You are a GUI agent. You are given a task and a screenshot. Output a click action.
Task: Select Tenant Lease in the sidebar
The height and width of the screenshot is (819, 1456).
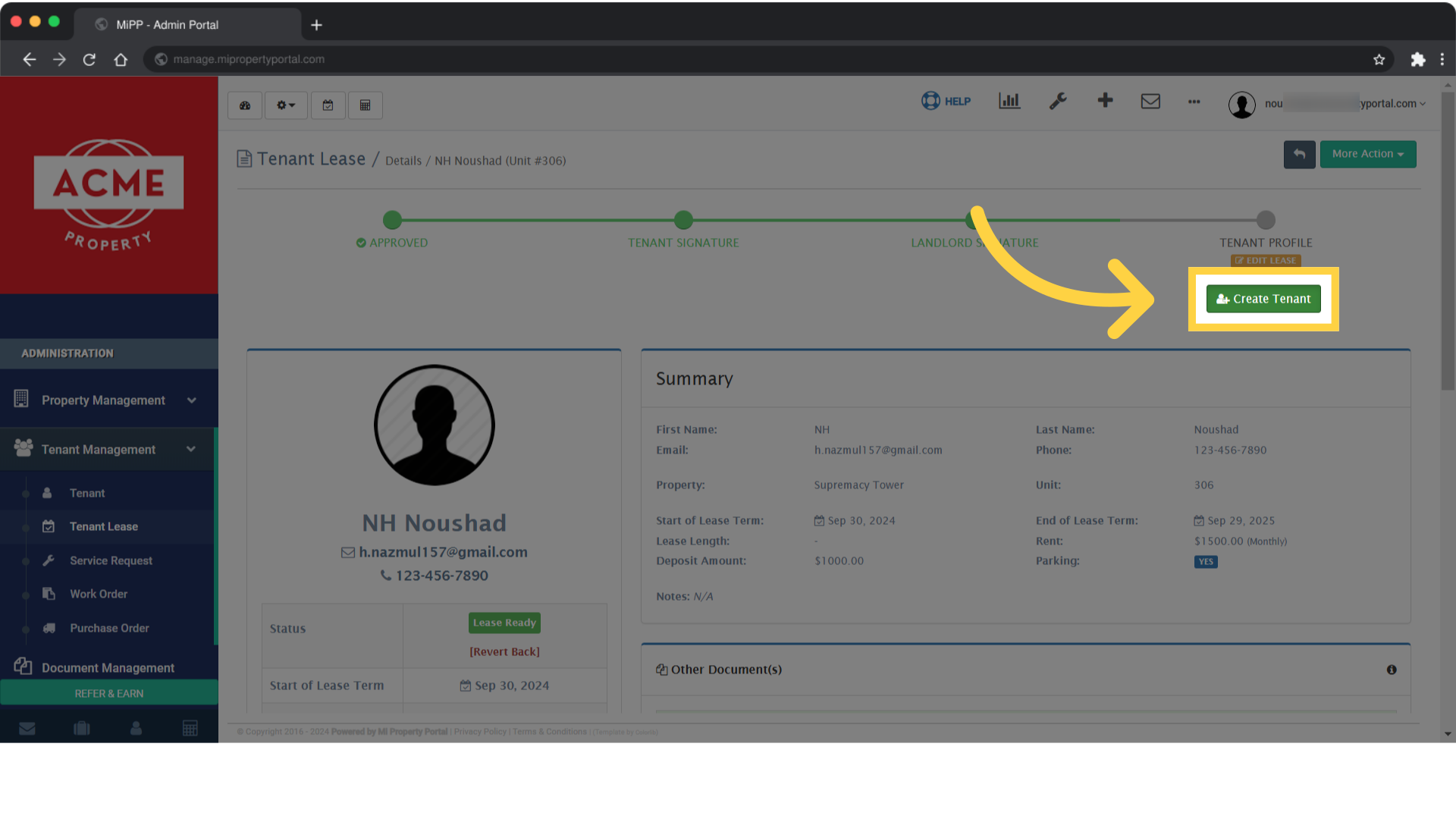(x=103, y=526)
